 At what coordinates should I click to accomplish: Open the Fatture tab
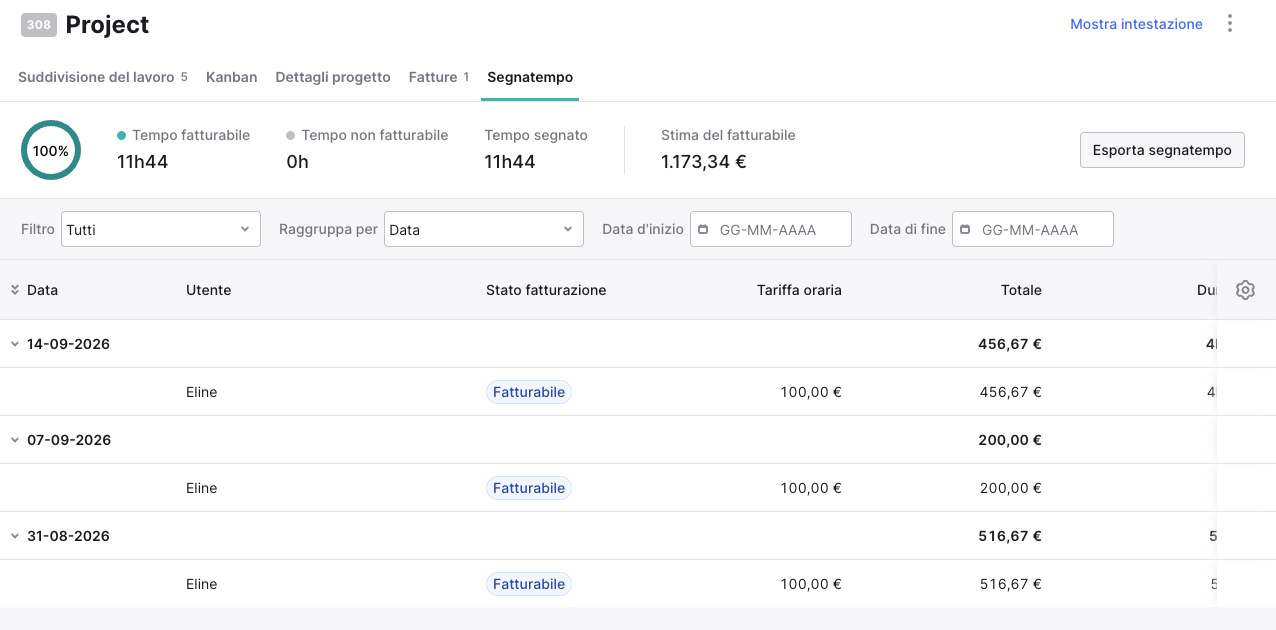[x=439, y=77]
